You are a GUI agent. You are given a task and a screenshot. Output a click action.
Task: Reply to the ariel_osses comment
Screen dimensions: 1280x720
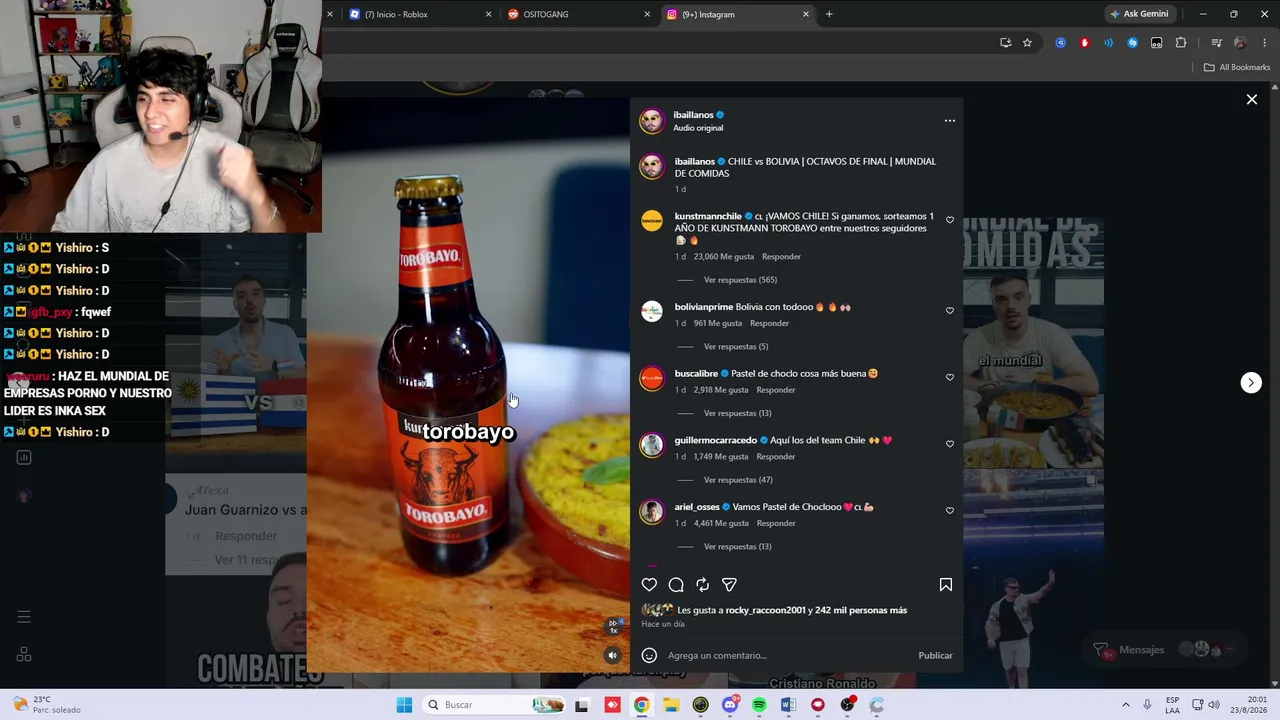pos(776,524)
